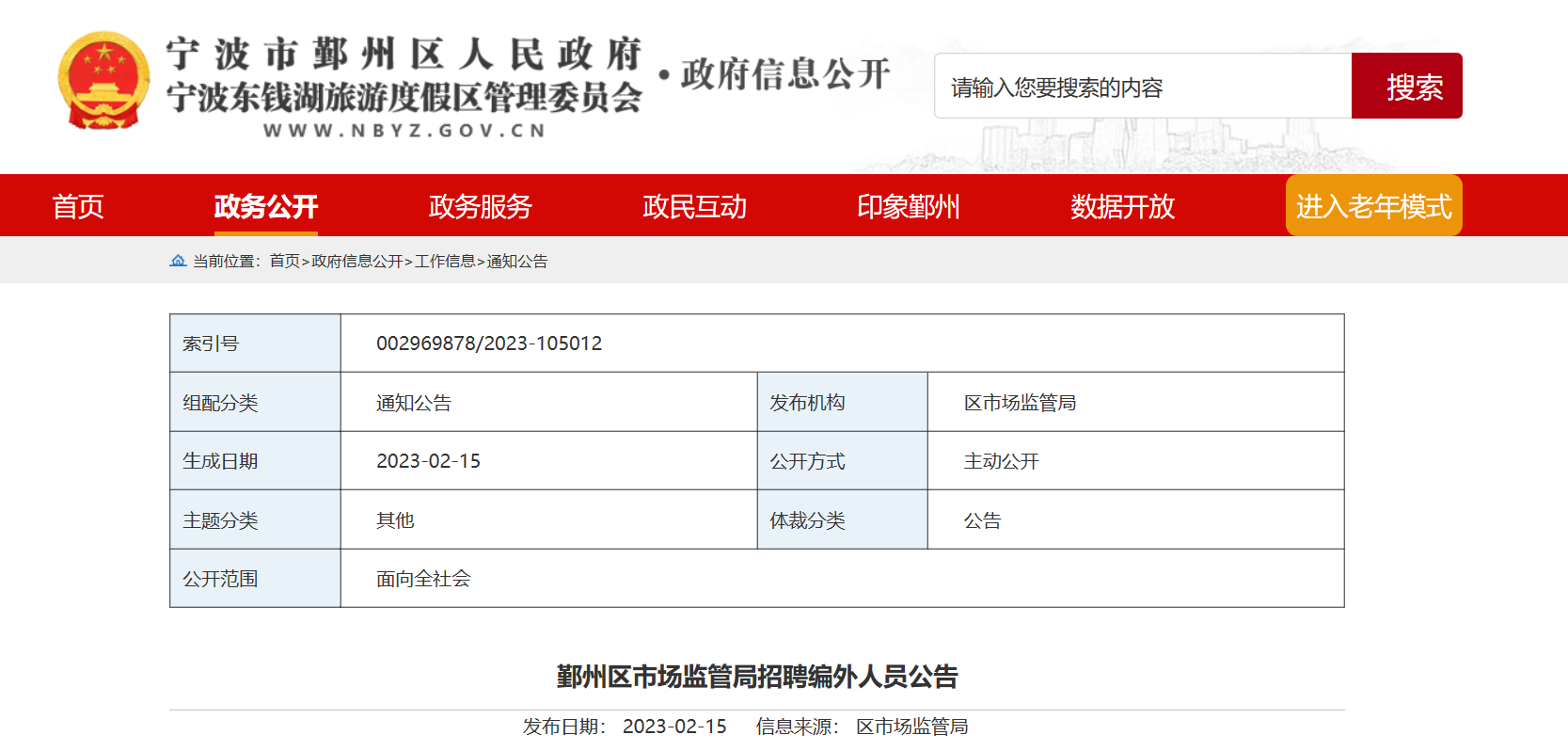Click 通知公告 value in the table

[x=414, y=403]
